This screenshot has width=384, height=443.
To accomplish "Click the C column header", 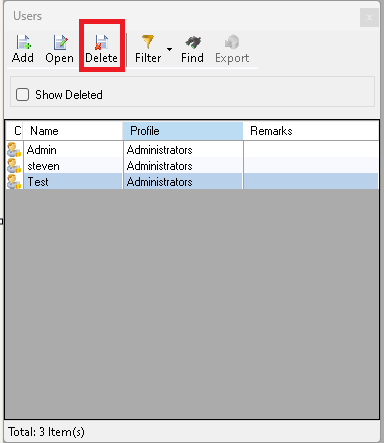I will click(x=14, y=131).
